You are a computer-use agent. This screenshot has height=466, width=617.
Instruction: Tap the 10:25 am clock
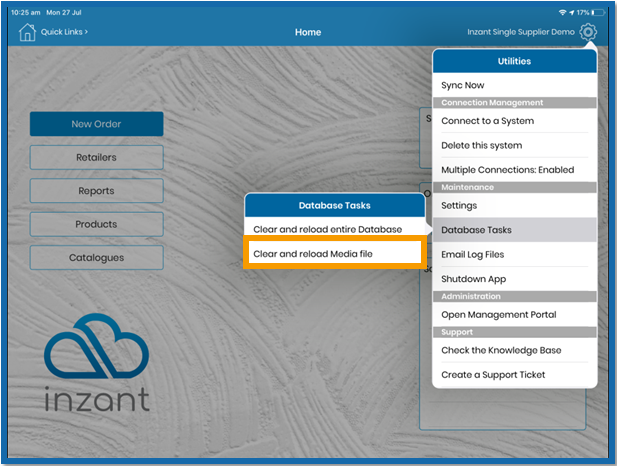click(x=26, y=13)
